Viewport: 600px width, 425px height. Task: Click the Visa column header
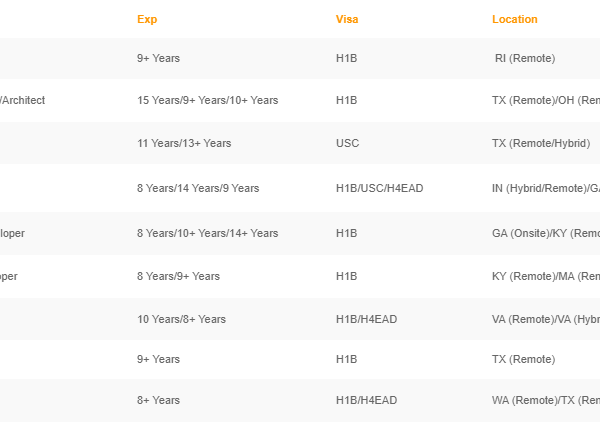point(346,19)
